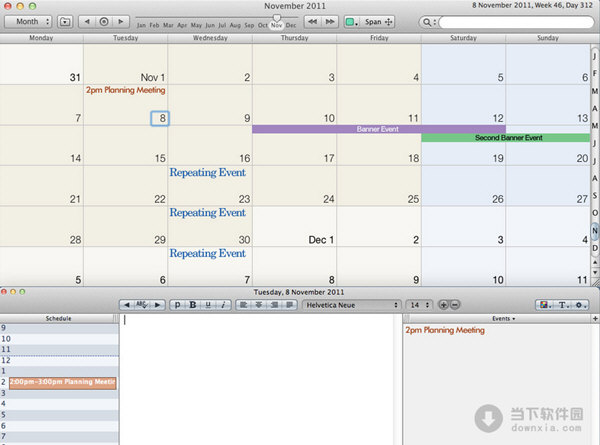Increase font size with plus button
This screenshot has height=445, width=600.
(x=443, y=304)
